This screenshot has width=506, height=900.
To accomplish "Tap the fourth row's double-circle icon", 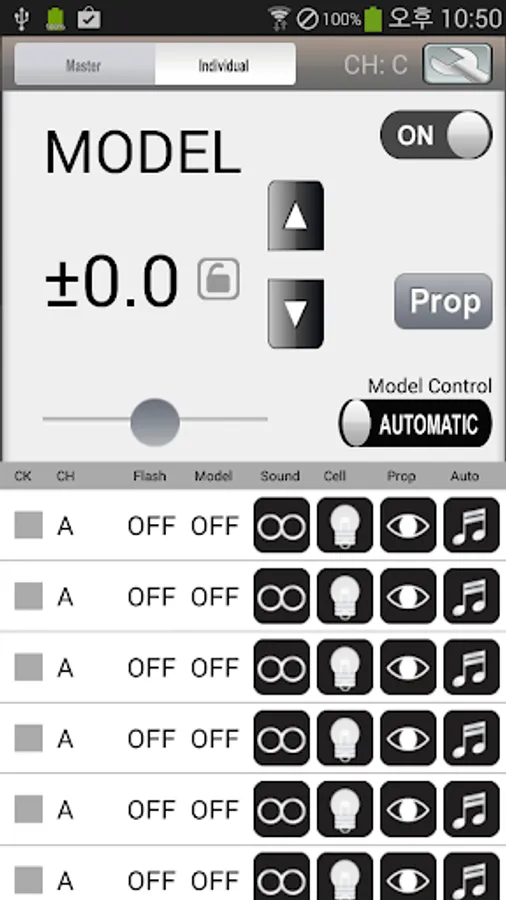I will [x=282, y=738].
